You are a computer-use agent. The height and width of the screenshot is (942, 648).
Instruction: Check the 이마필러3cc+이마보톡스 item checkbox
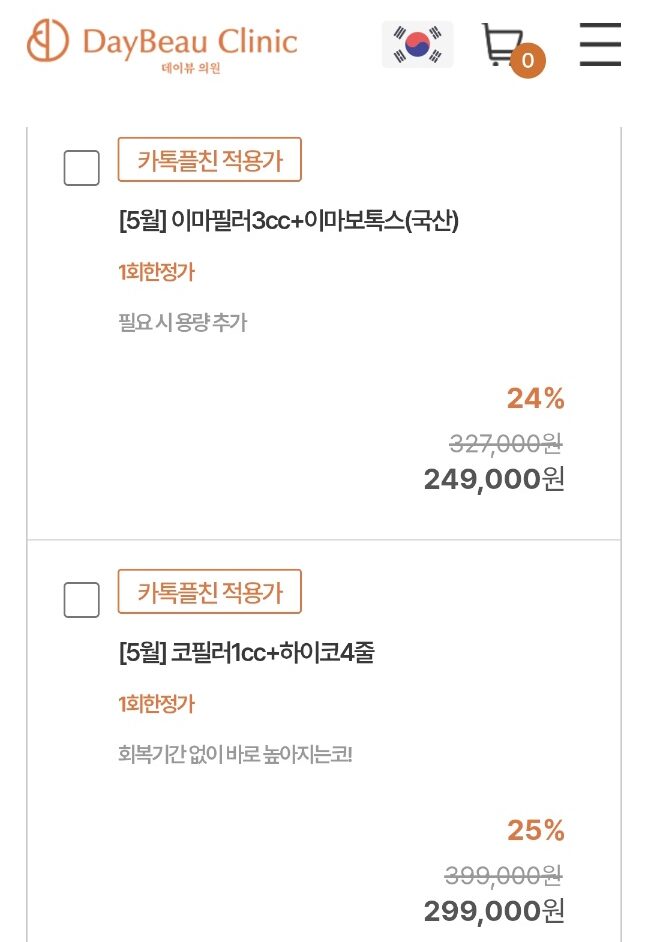tap(82, 168)
